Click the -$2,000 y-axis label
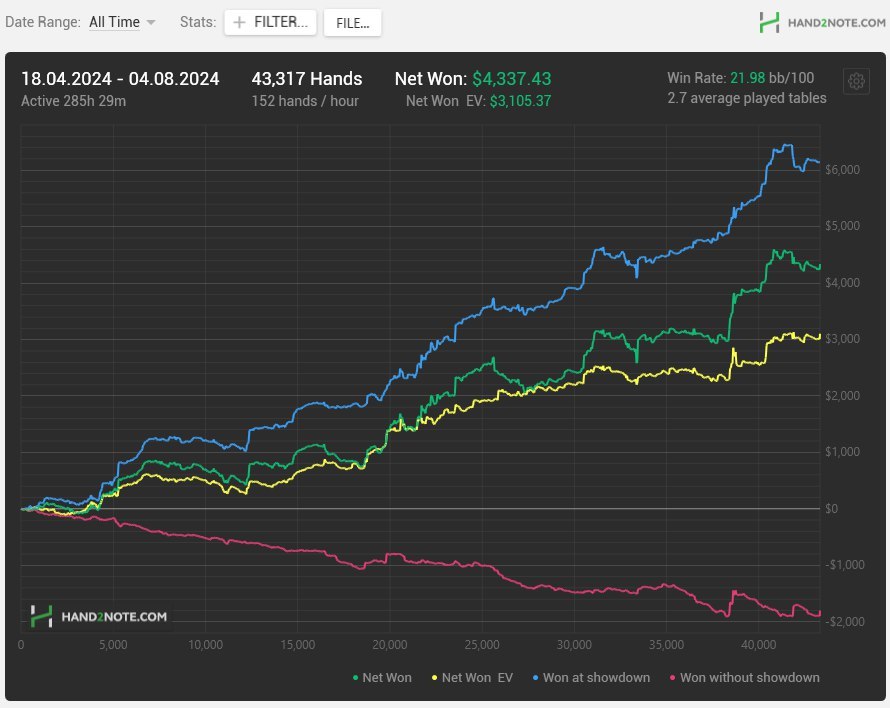Image resolution: width=890 pixels, height=708 pixels. point(845,622)
